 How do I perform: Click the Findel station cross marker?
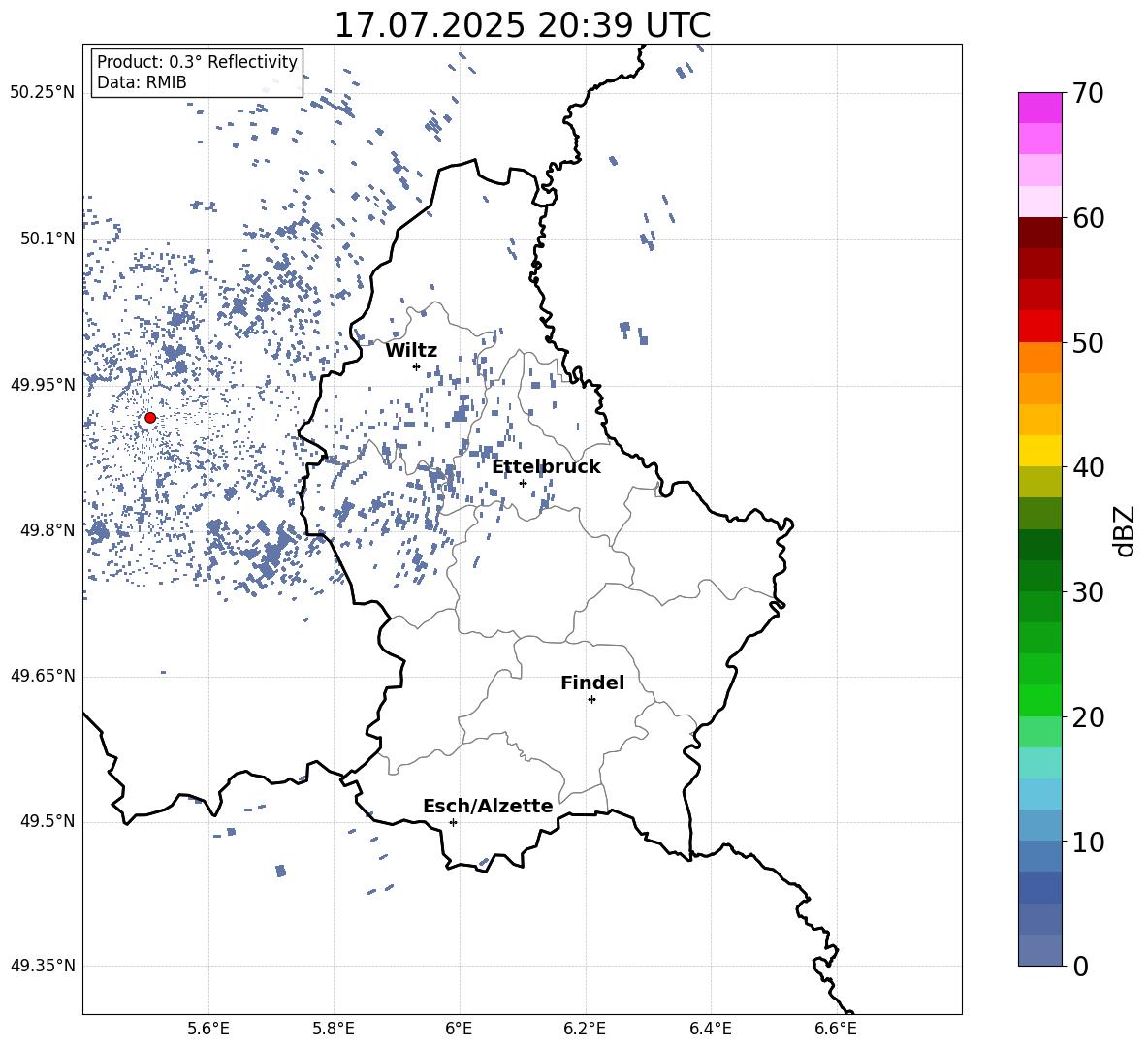[591, 700]
